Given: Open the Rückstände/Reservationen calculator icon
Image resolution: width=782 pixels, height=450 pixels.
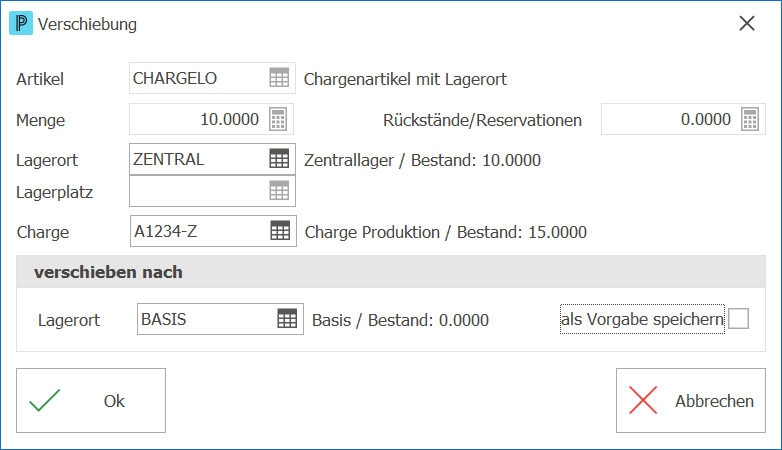Looking at the screenshot, I should point(750,119).
